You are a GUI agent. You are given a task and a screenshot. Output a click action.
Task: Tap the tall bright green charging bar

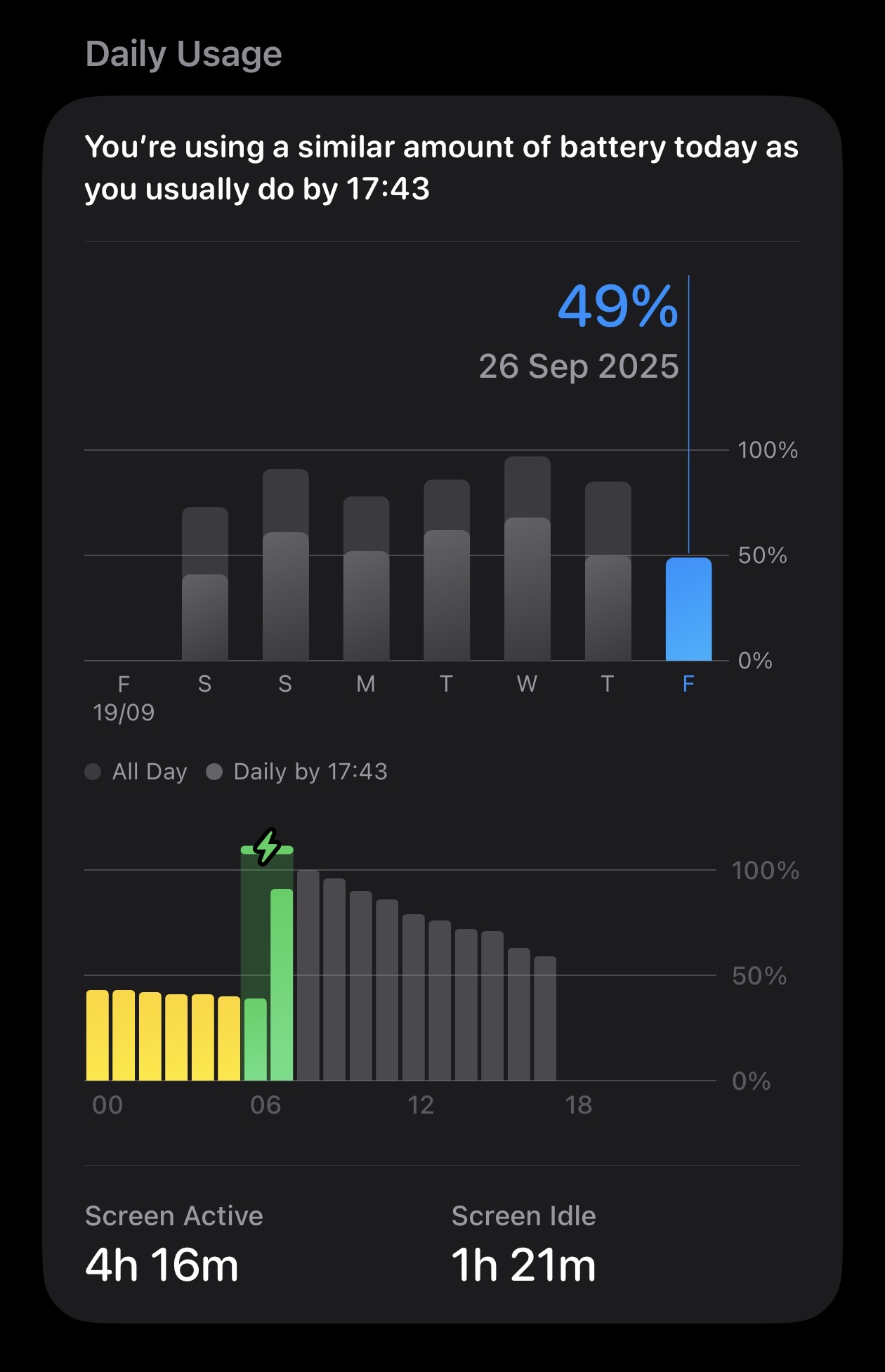coord(282,983)
